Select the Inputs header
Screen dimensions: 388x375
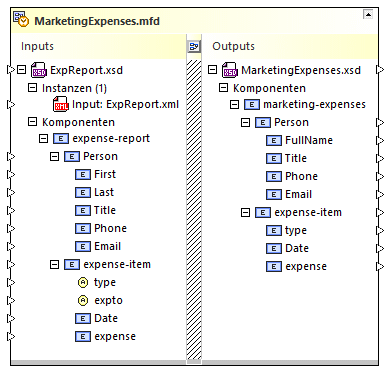click(x=37, y=46)
